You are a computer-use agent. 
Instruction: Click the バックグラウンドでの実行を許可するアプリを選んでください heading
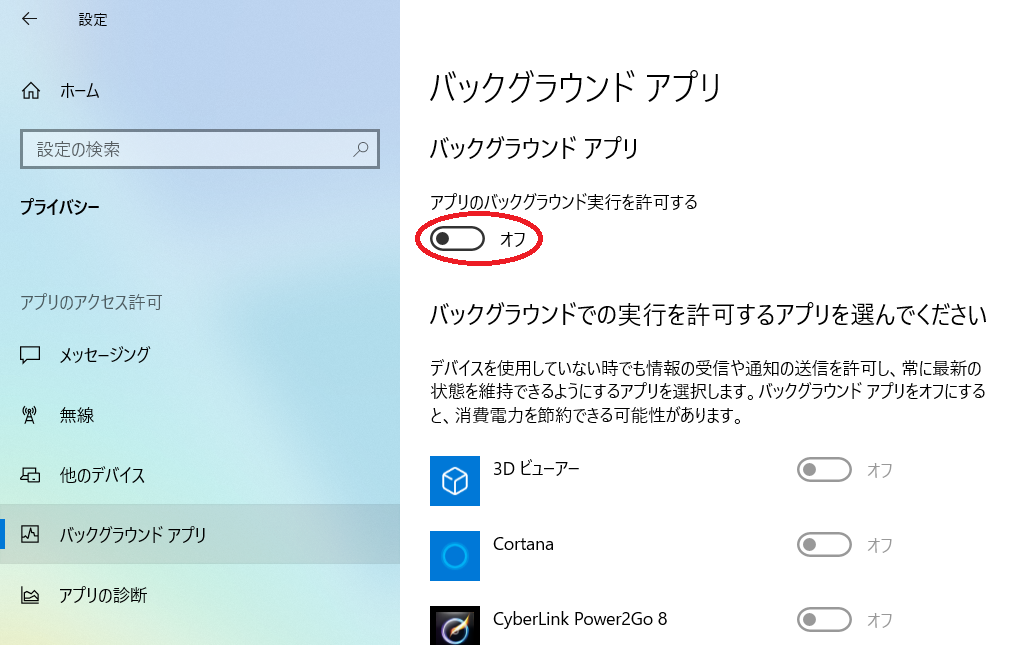[708, 315]
